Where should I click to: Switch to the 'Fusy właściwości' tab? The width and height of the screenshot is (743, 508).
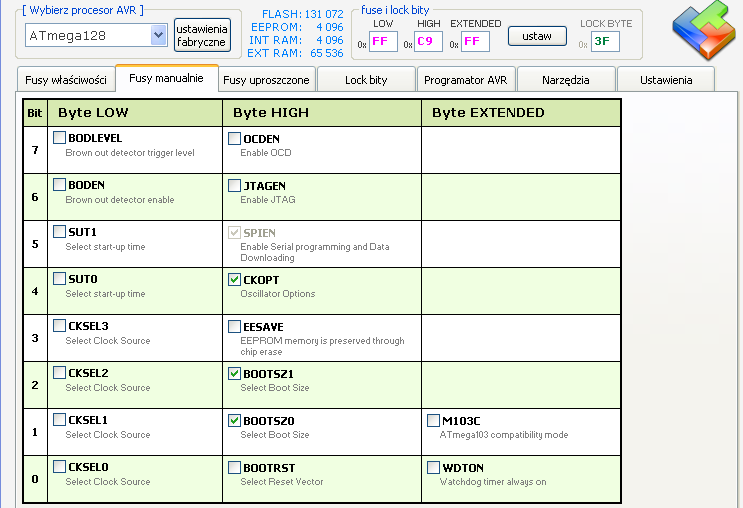(66, 79)
